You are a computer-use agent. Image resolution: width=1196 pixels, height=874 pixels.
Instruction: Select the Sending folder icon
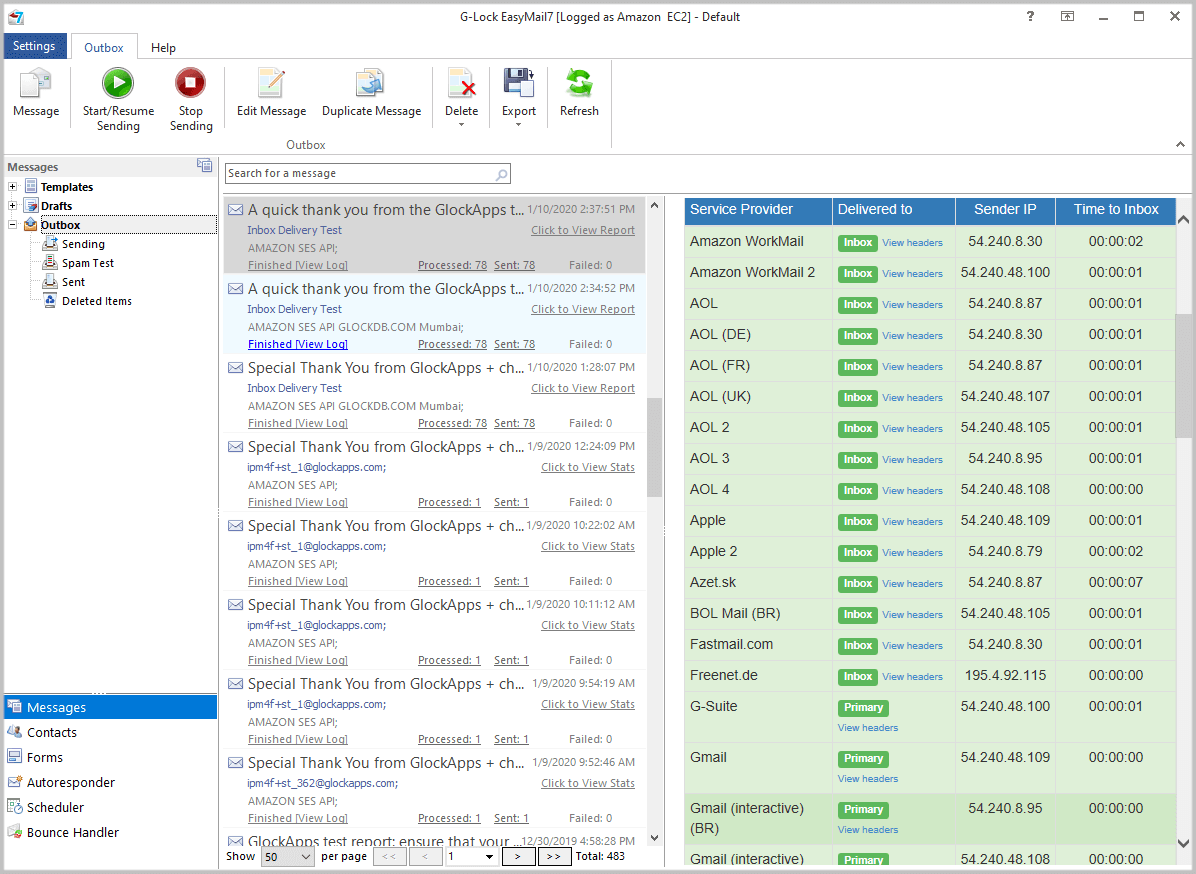tap(50, 243)
